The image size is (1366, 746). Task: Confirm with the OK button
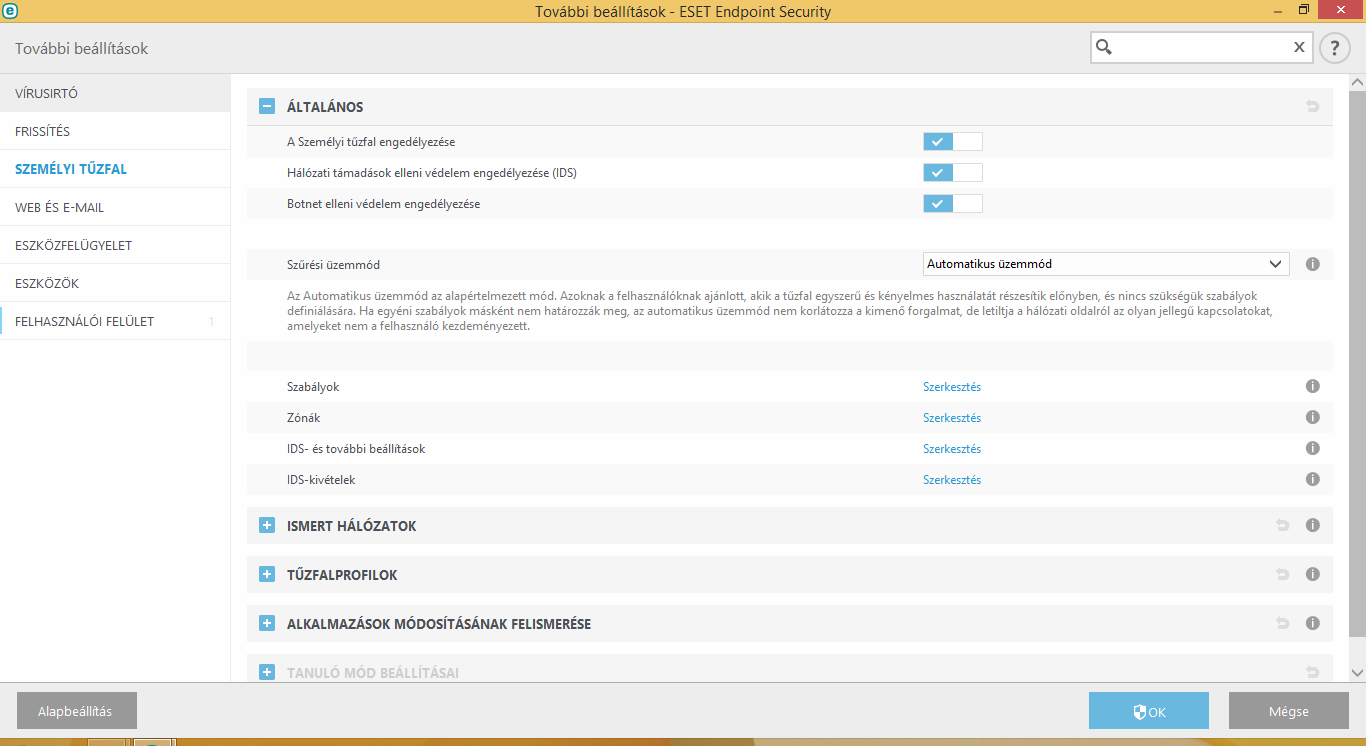coord(1149,711)
